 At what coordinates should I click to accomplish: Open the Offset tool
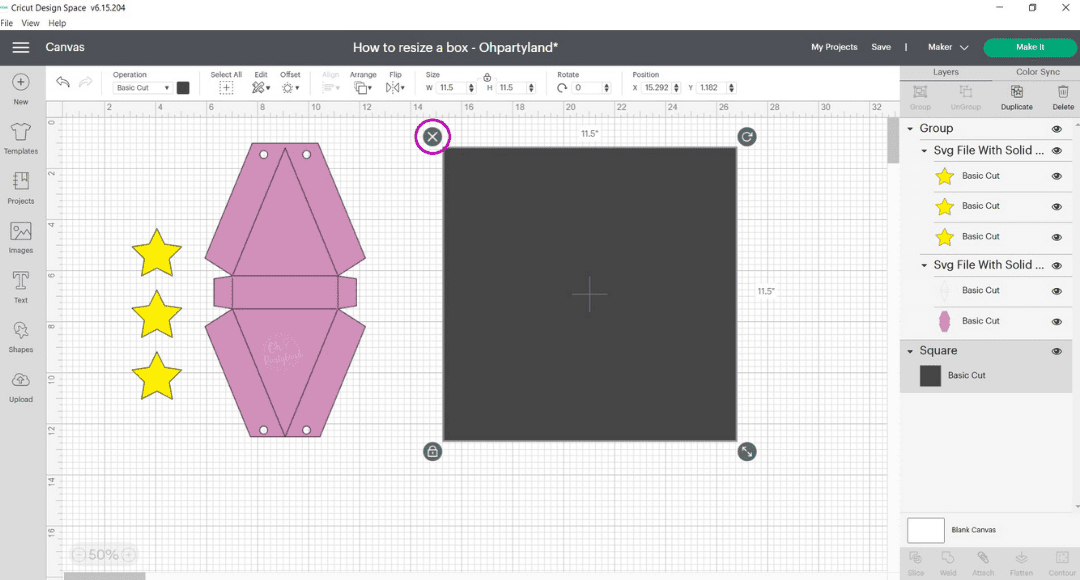click(290, 87)
